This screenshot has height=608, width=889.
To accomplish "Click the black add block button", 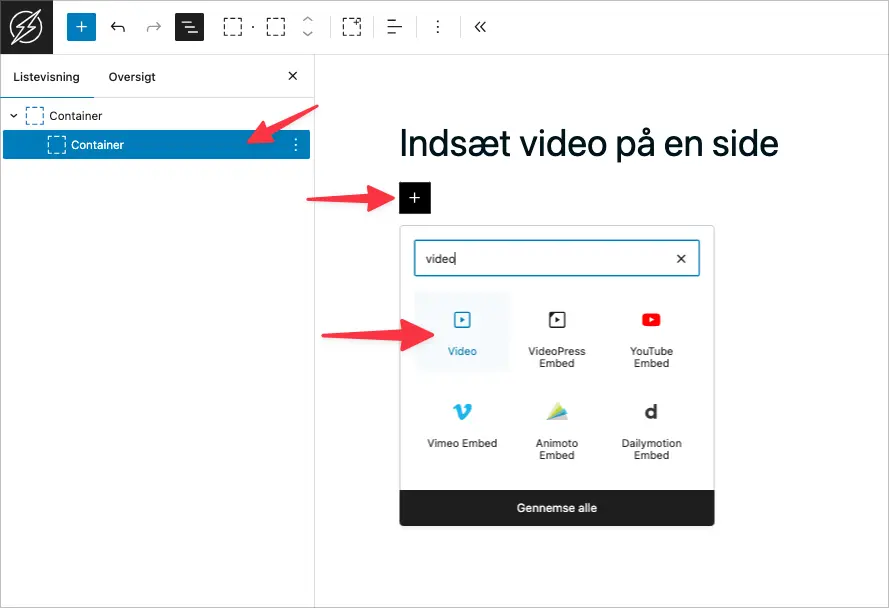I will point(415,198).
